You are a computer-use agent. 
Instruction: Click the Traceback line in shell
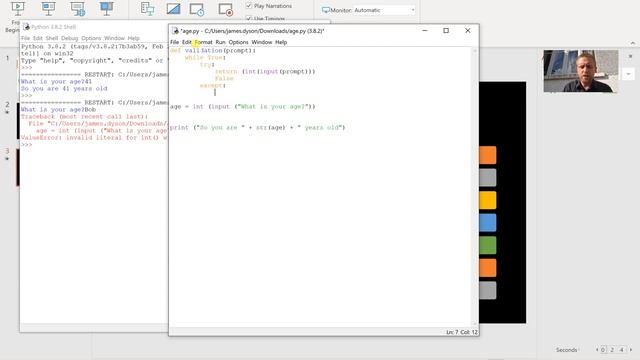[84, 116]
